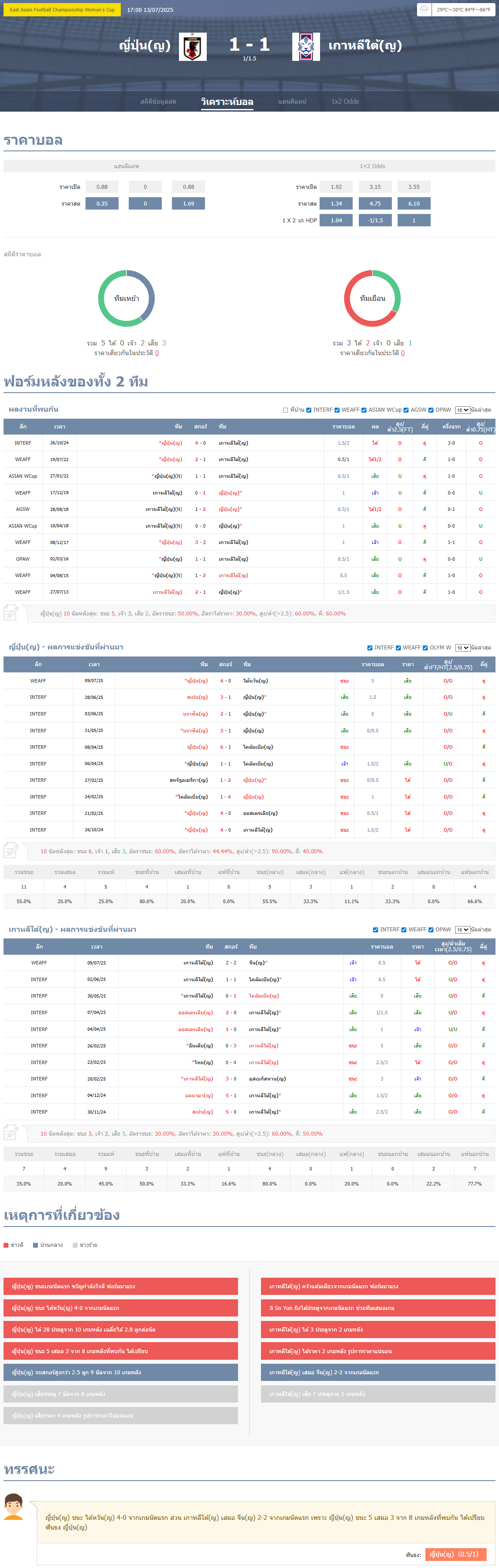Switch to the 'แฮนดิแคป' tab
Viewport: 499px width, 1568px height.
pyautogui.click(x=292, y=101)
